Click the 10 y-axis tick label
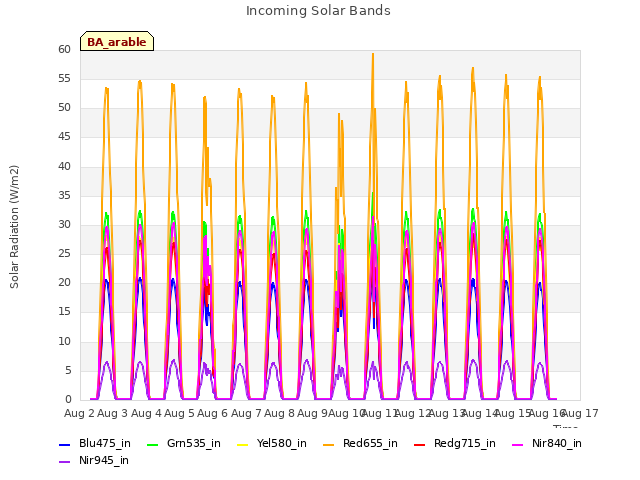 (x=64, y=341)
